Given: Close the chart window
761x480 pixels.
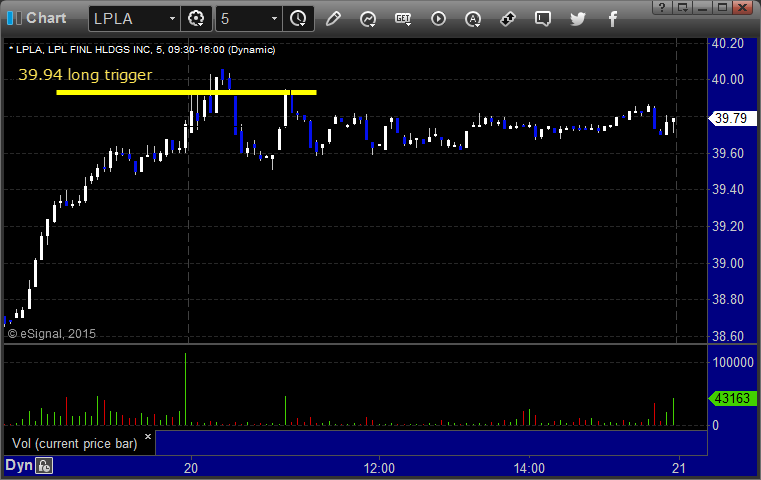Looking at the screenshot, I should [x=743, y=7].
